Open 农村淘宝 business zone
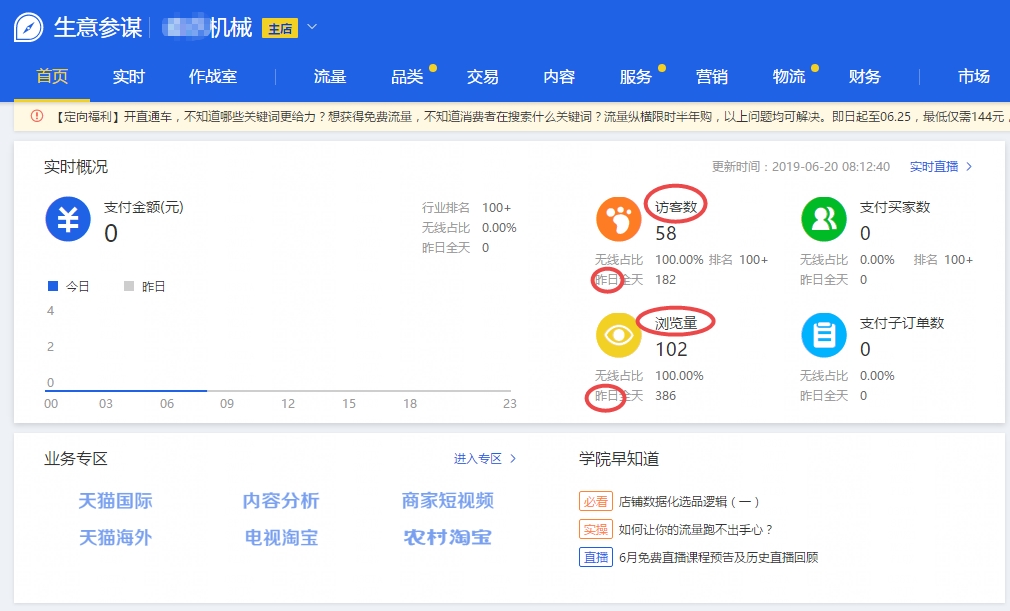The width and height of the screenshot is (1010, 611). point(448,537)
